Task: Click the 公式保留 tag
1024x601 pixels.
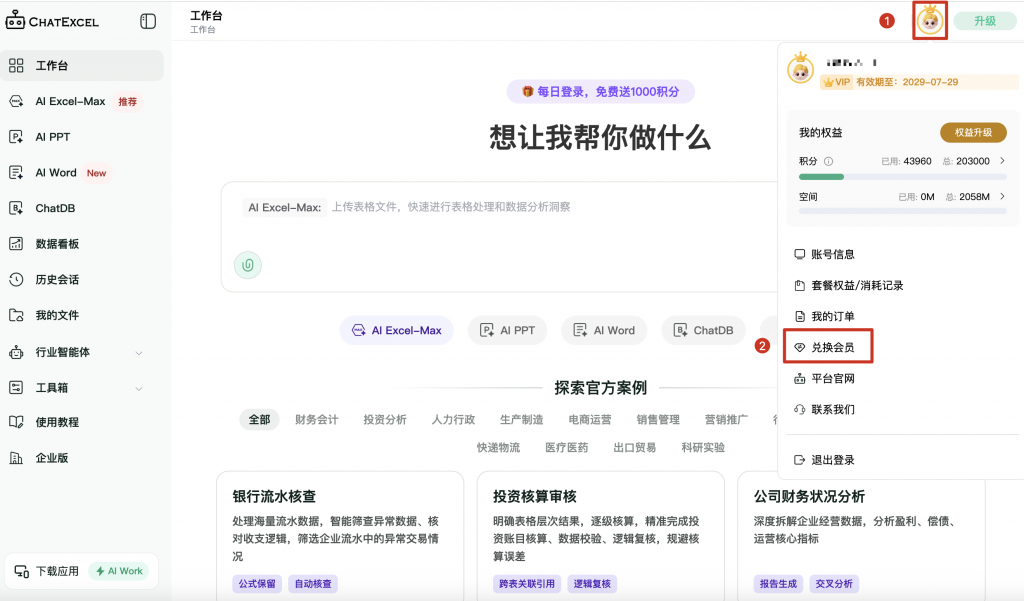Action: click(x=257, y=584)
